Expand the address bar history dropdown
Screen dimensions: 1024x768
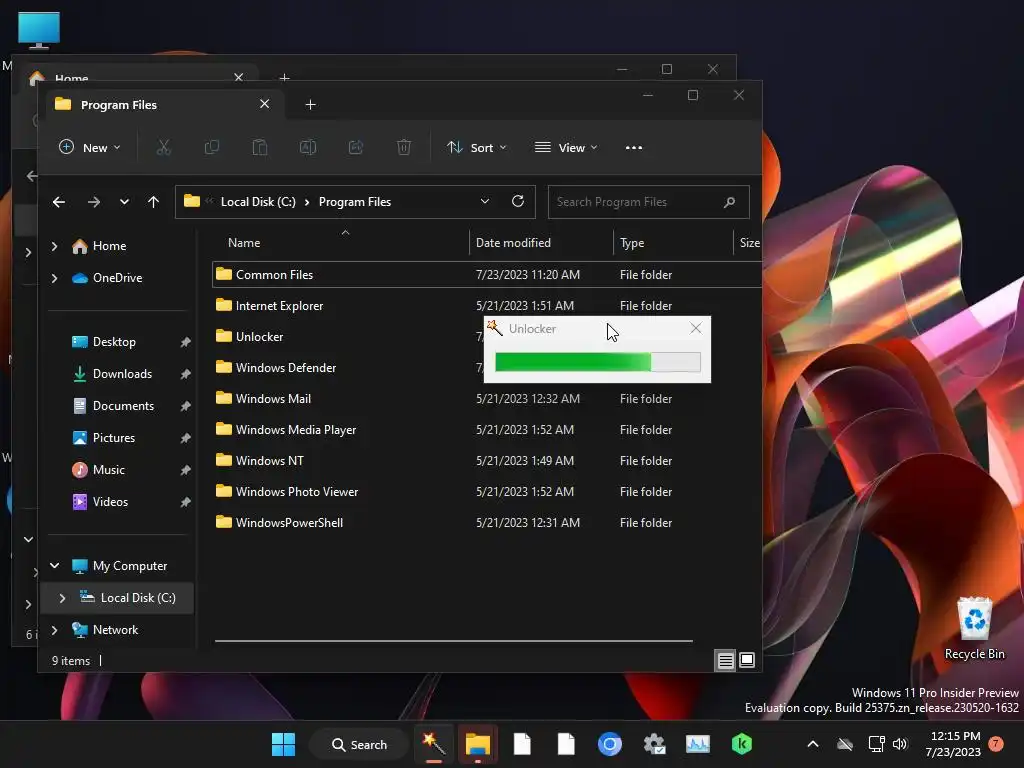coord(485,201)
